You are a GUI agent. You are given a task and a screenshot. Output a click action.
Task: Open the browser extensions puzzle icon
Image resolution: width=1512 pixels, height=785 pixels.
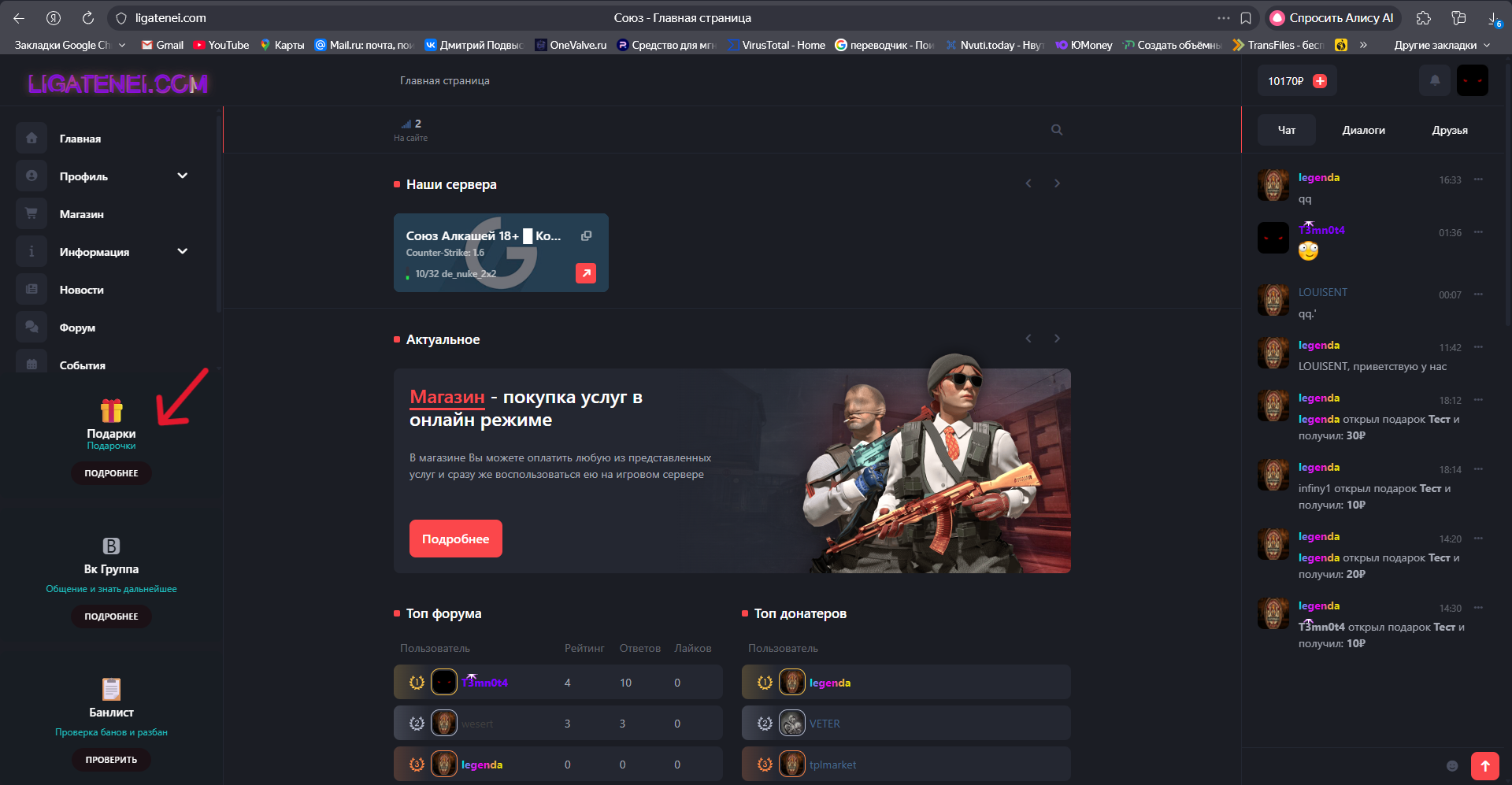[1424, 18]
